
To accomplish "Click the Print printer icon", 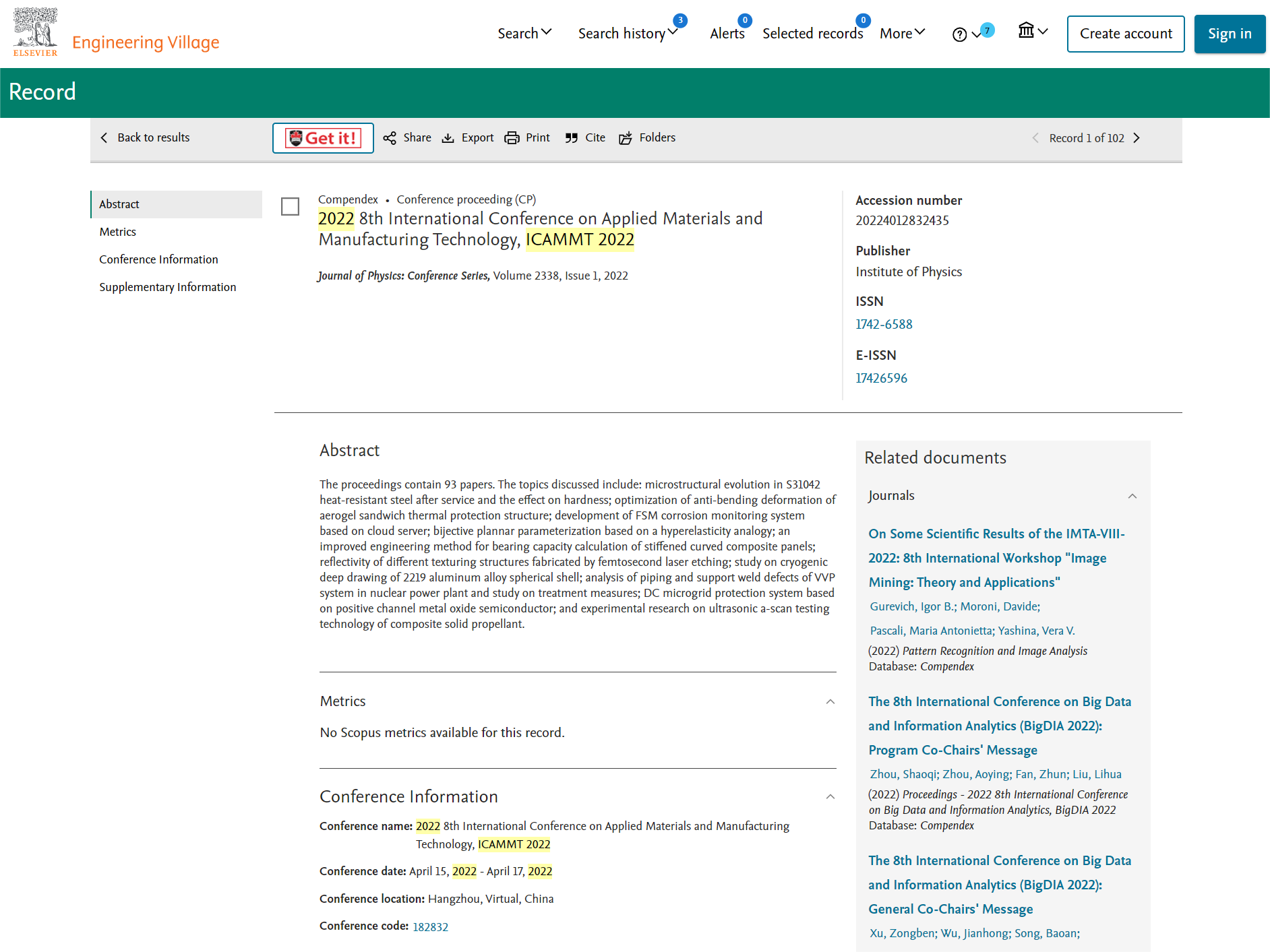I will click(x=512, y=138).
